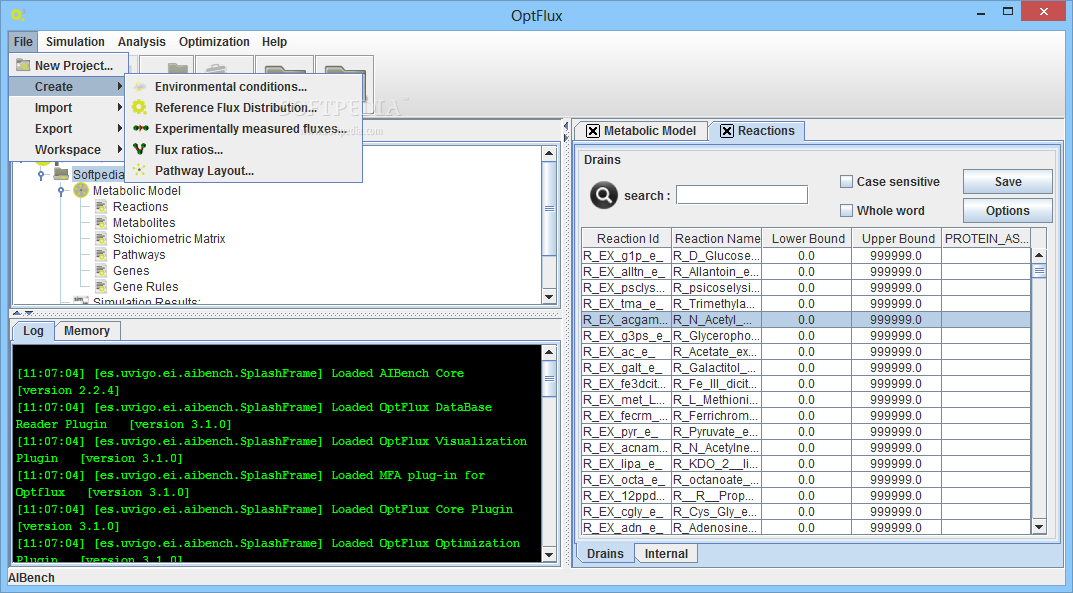Grab the reactions table scrollbar thumb
1073x593 pixels.
click(1039, 271)
